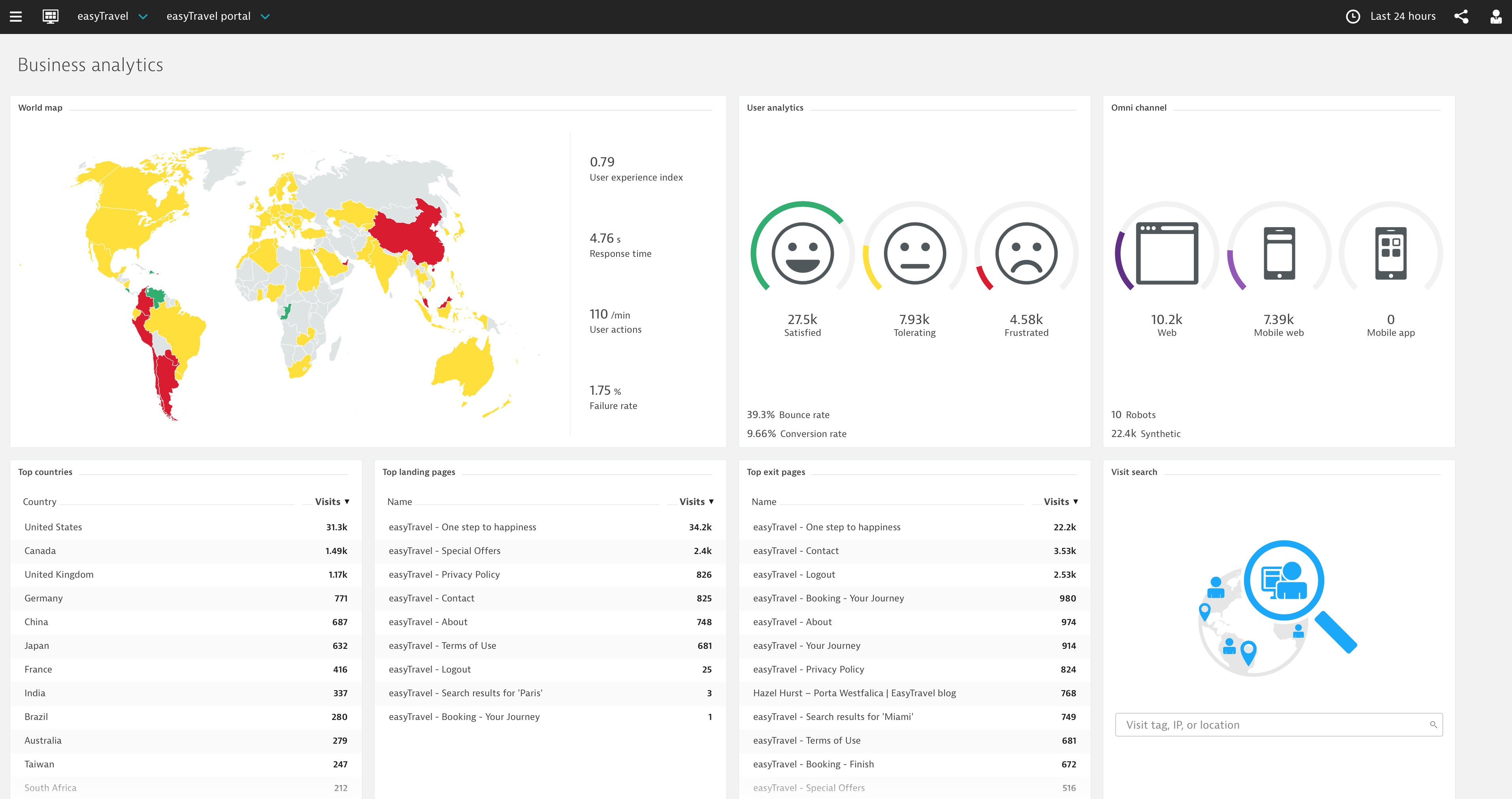Select United Kingdom row in Top countries
This screenshot has width=1512, height=799.
pyautogui.click(x=185, y=574)
